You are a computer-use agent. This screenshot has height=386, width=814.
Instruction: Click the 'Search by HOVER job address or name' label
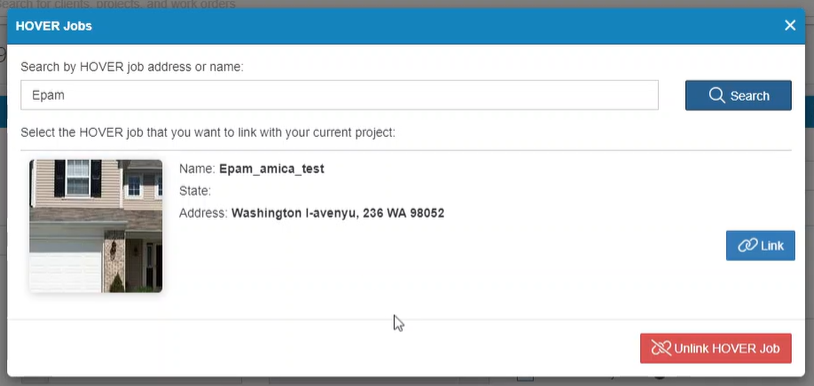[132, 67]
